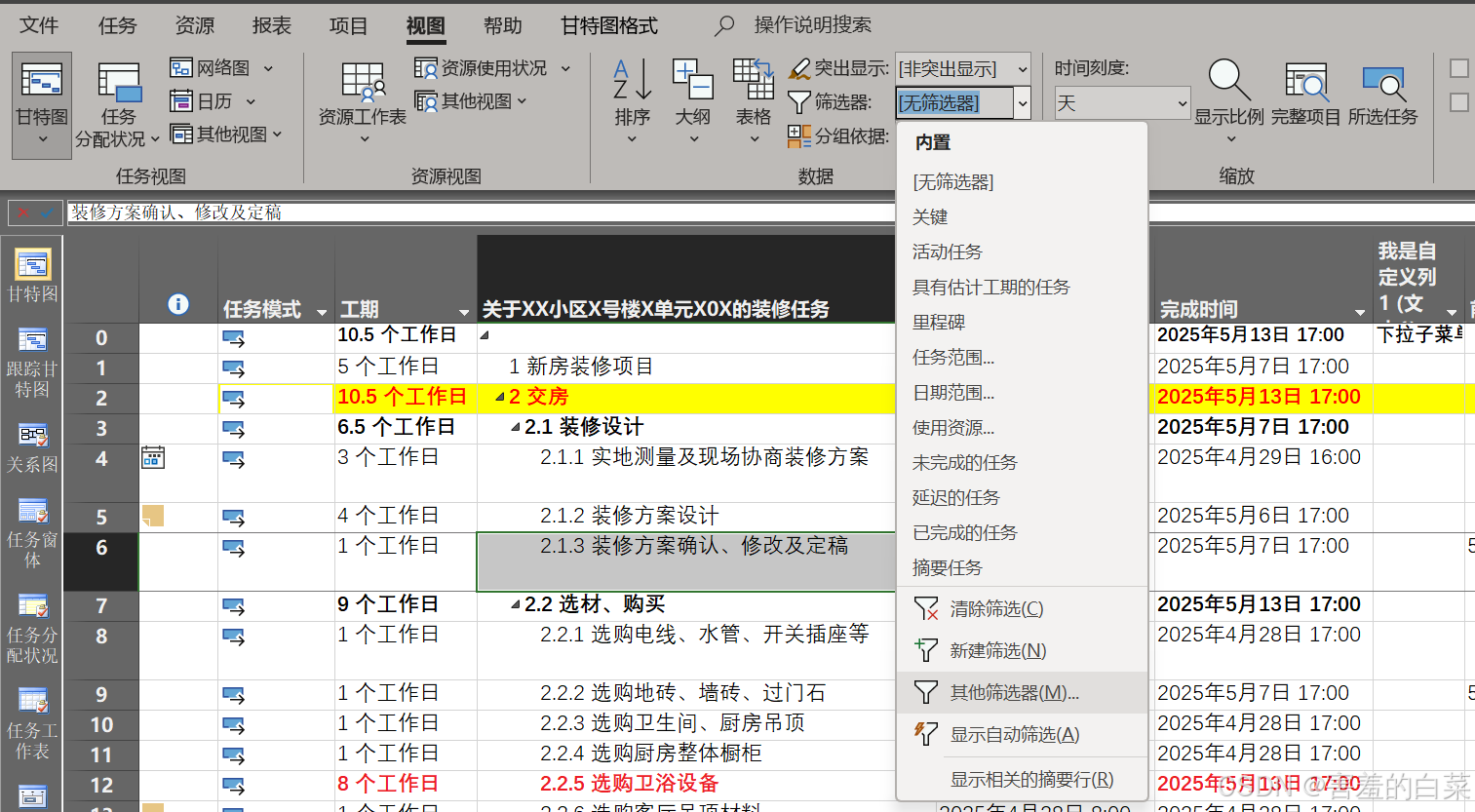Choose 使用资源... filter from the list
This screenshot has height=812, width=1475.
click(1022, 427)
